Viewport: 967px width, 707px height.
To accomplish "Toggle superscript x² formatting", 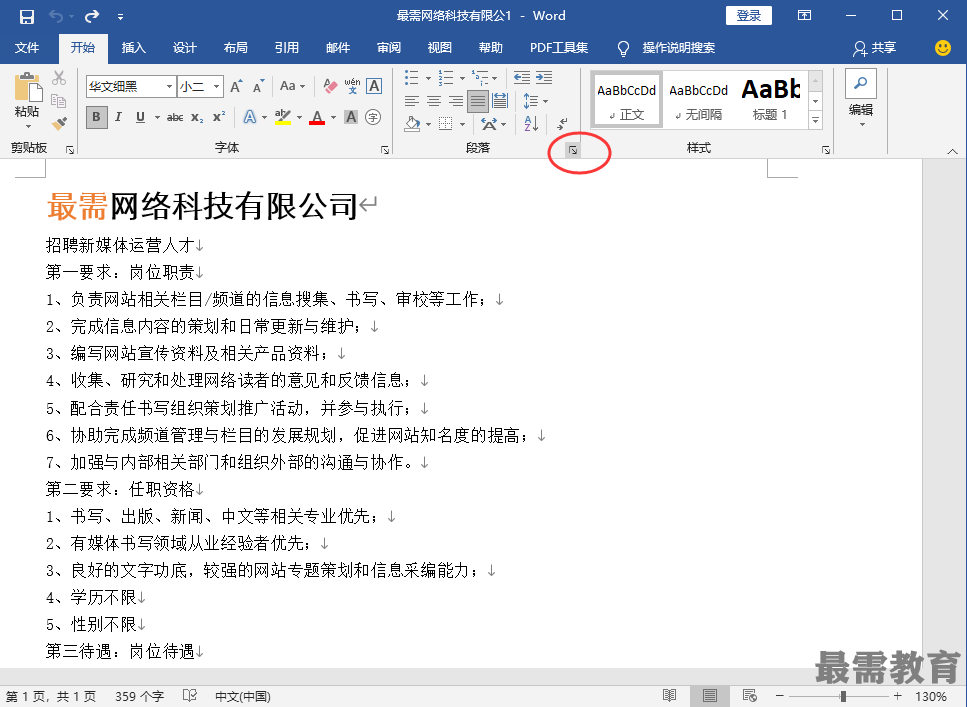I will point(219,117).
